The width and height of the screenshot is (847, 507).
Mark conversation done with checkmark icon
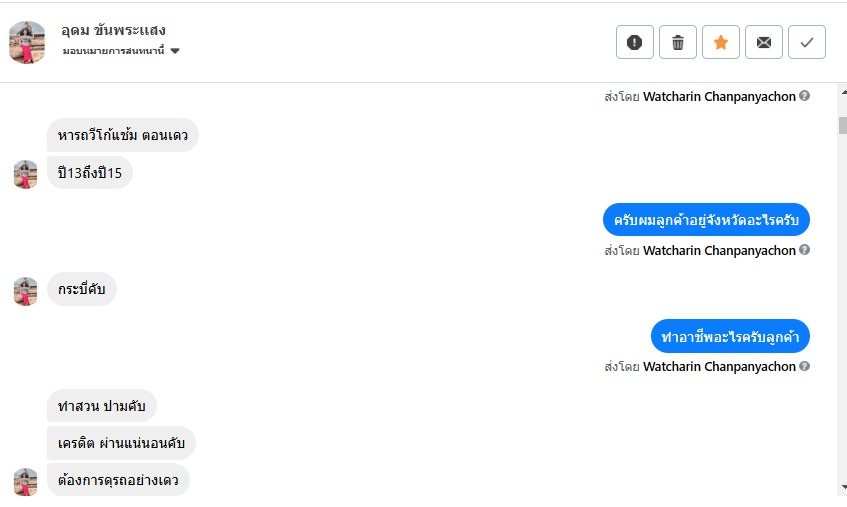tap(806, 42)
